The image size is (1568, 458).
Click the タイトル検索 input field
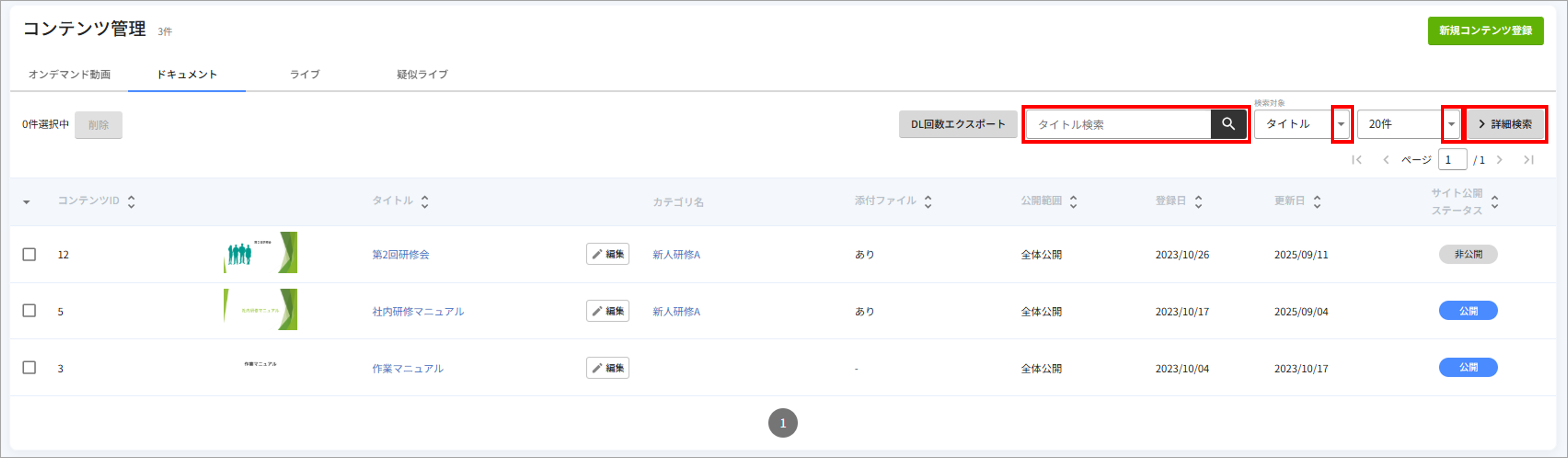(1119, 124)
